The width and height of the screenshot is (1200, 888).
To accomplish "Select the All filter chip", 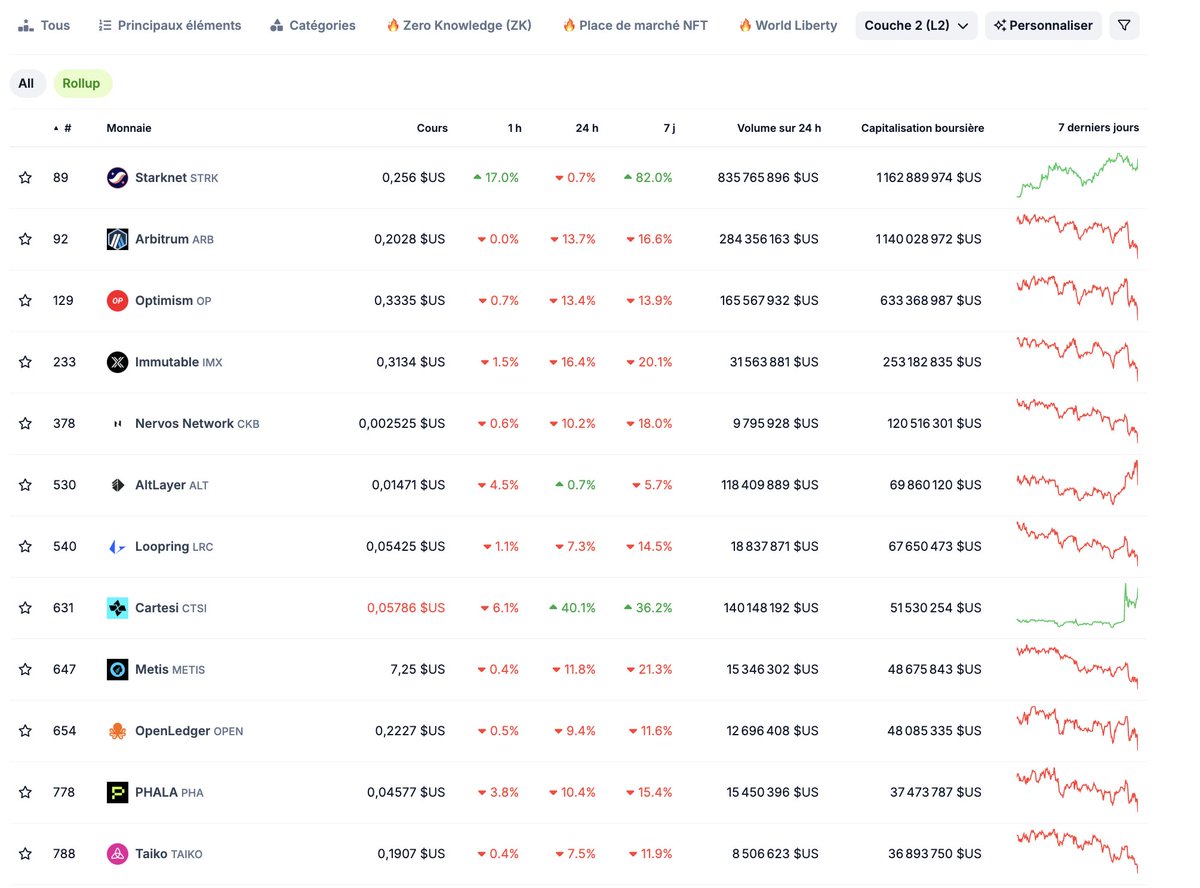I will coord(26,83).
